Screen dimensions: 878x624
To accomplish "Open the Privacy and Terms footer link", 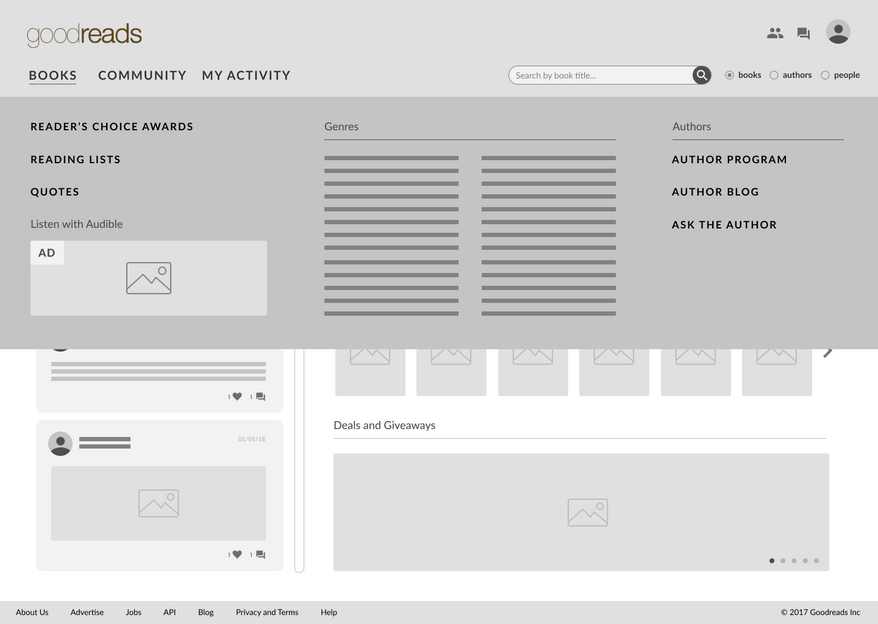I will click(x=267, y=612).
